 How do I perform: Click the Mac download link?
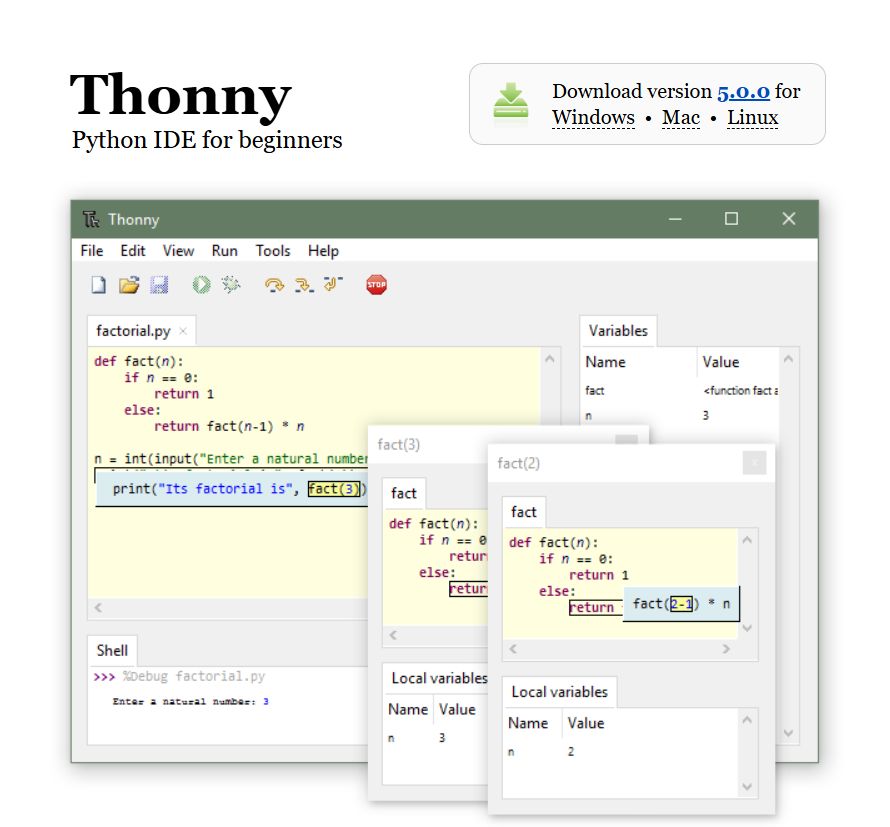[x=681, y=117]
